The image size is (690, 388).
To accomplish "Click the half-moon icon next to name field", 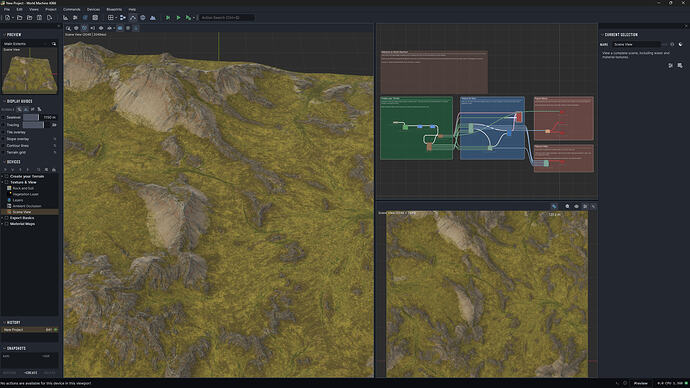I will point(680,44).
